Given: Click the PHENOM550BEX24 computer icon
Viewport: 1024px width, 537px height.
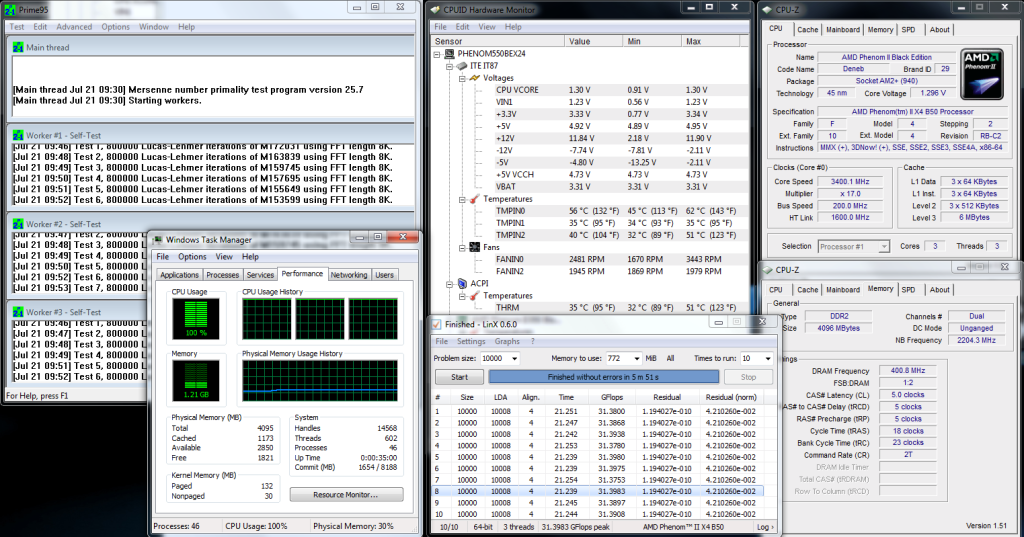Looking at the screenshot, I should 449,54.
